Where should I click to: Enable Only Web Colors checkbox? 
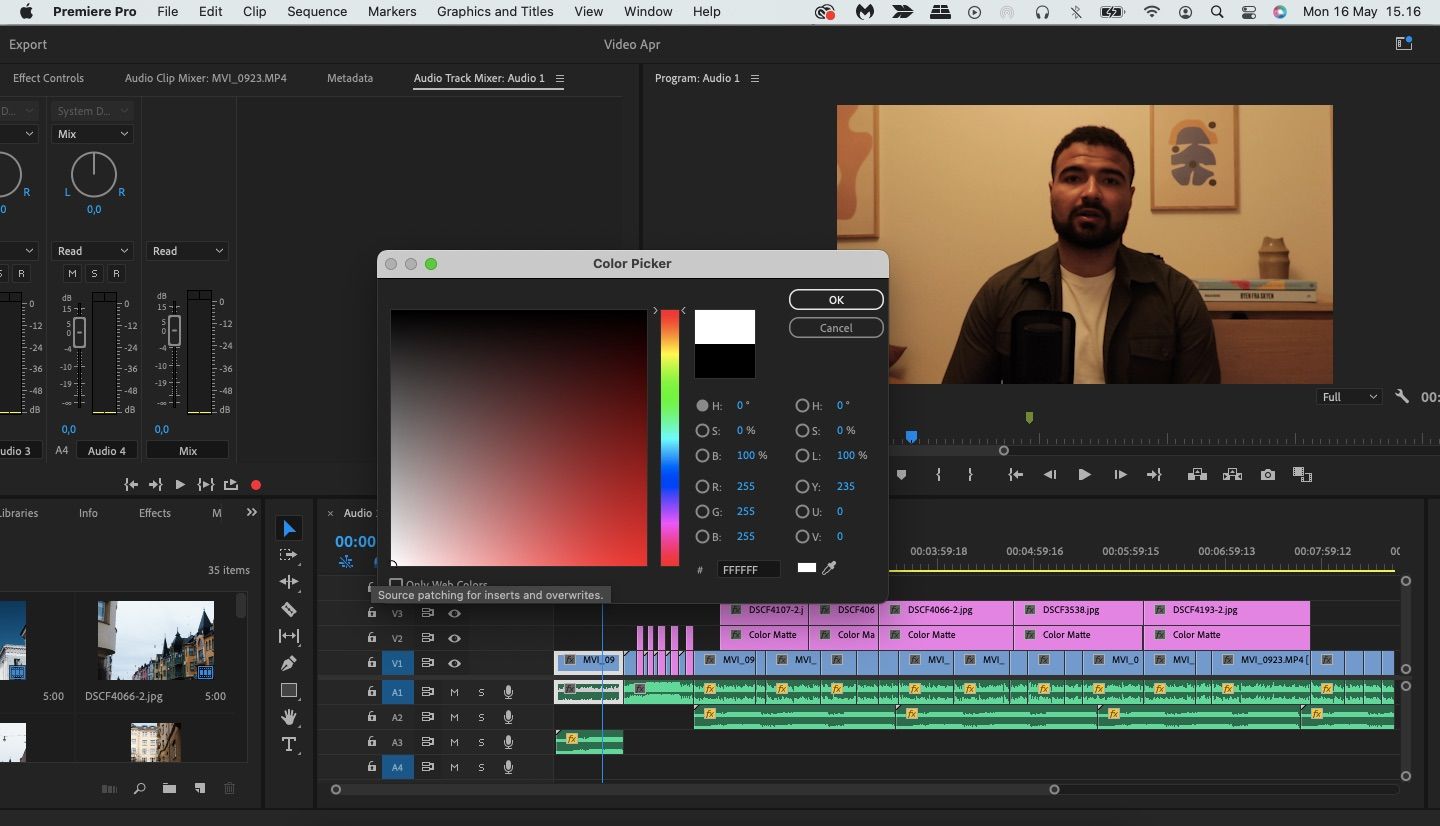click(396, 582)
